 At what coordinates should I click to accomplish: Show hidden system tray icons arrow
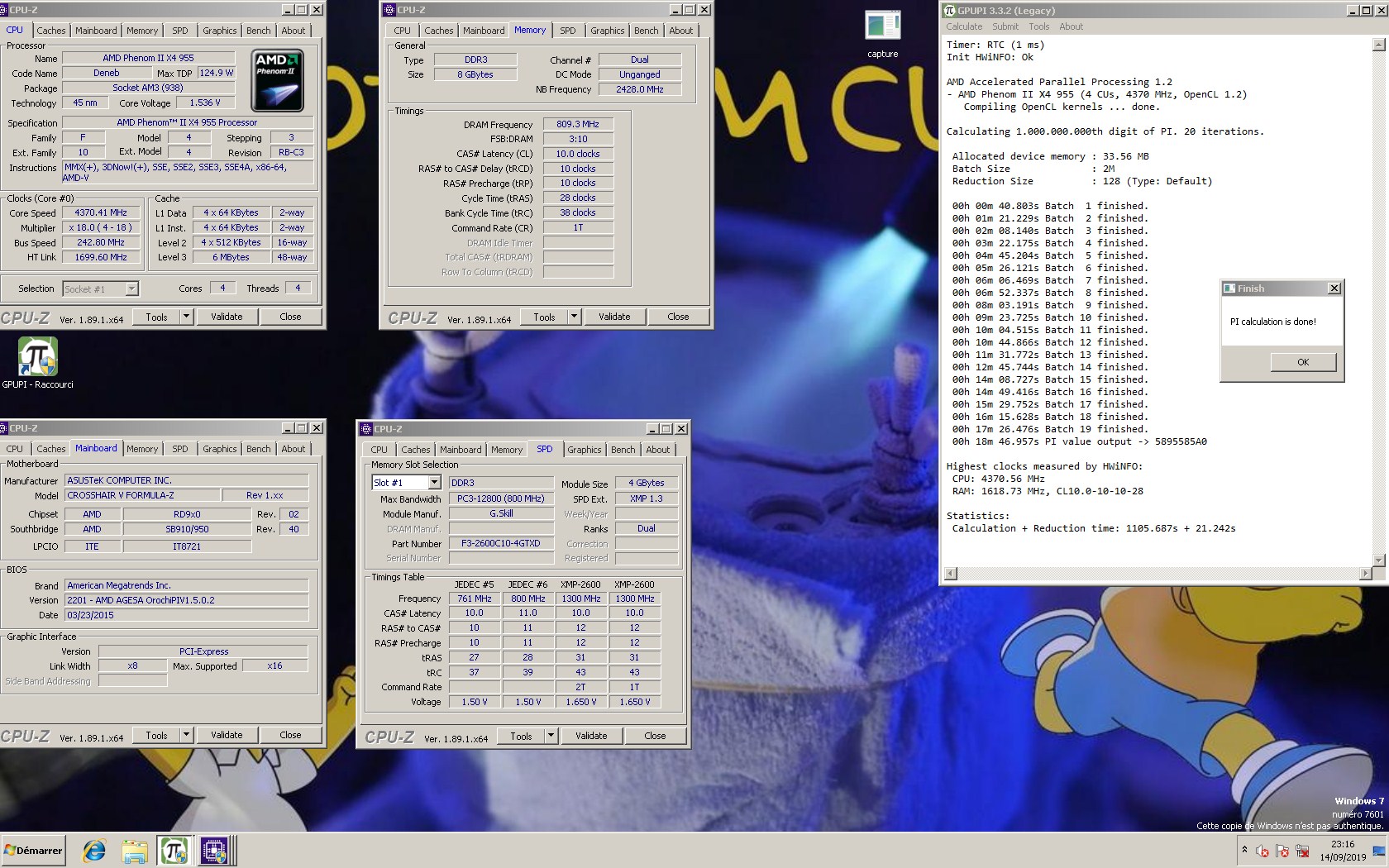click(x=1243, y=850)
